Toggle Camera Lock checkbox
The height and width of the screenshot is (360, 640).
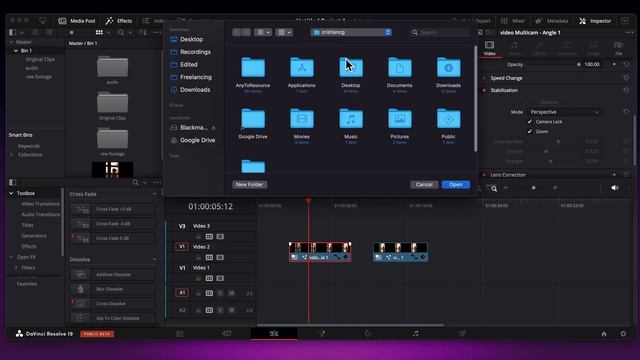(530, 122)
